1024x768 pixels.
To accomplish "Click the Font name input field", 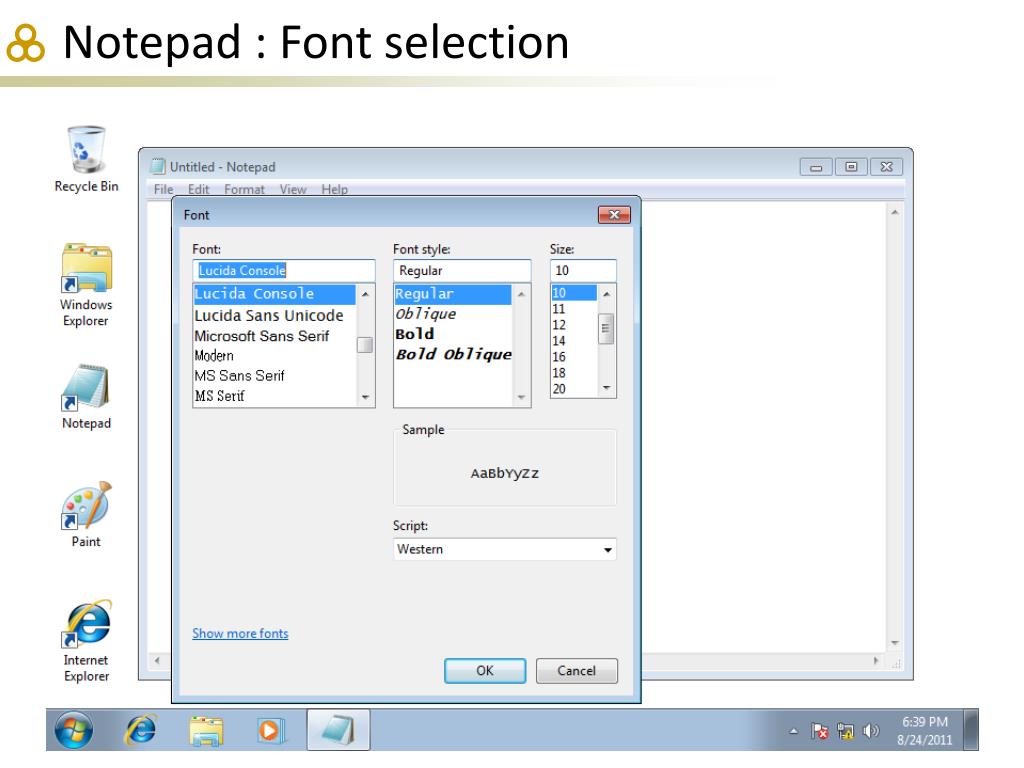I will click(x=284, y=270).
